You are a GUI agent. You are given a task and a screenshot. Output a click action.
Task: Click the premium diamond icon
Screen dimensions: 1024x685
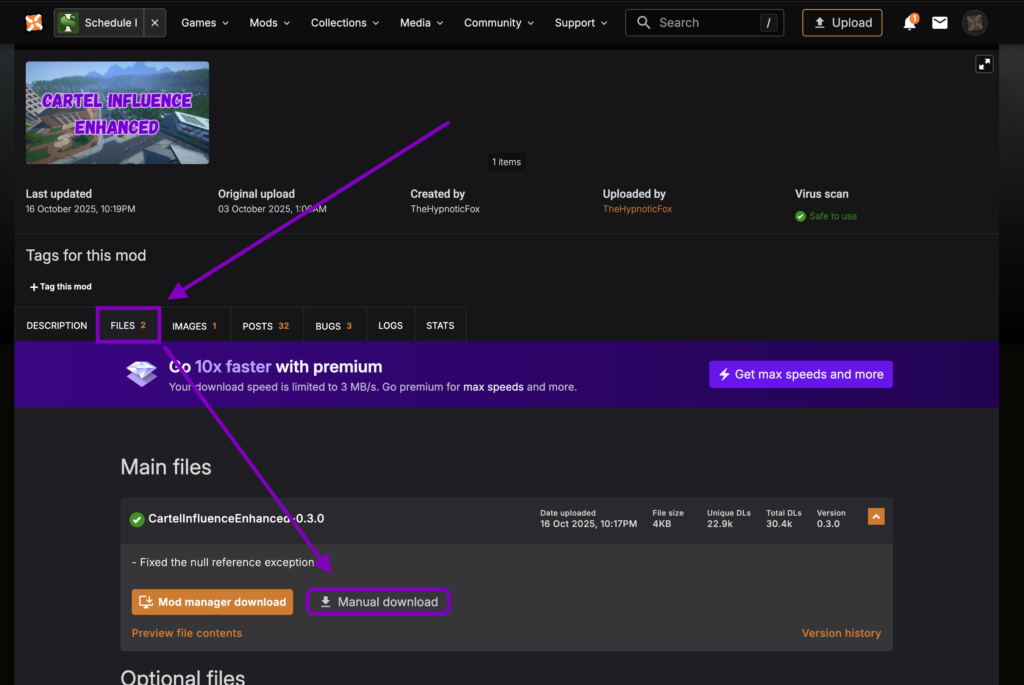click(x=141, y=374)
